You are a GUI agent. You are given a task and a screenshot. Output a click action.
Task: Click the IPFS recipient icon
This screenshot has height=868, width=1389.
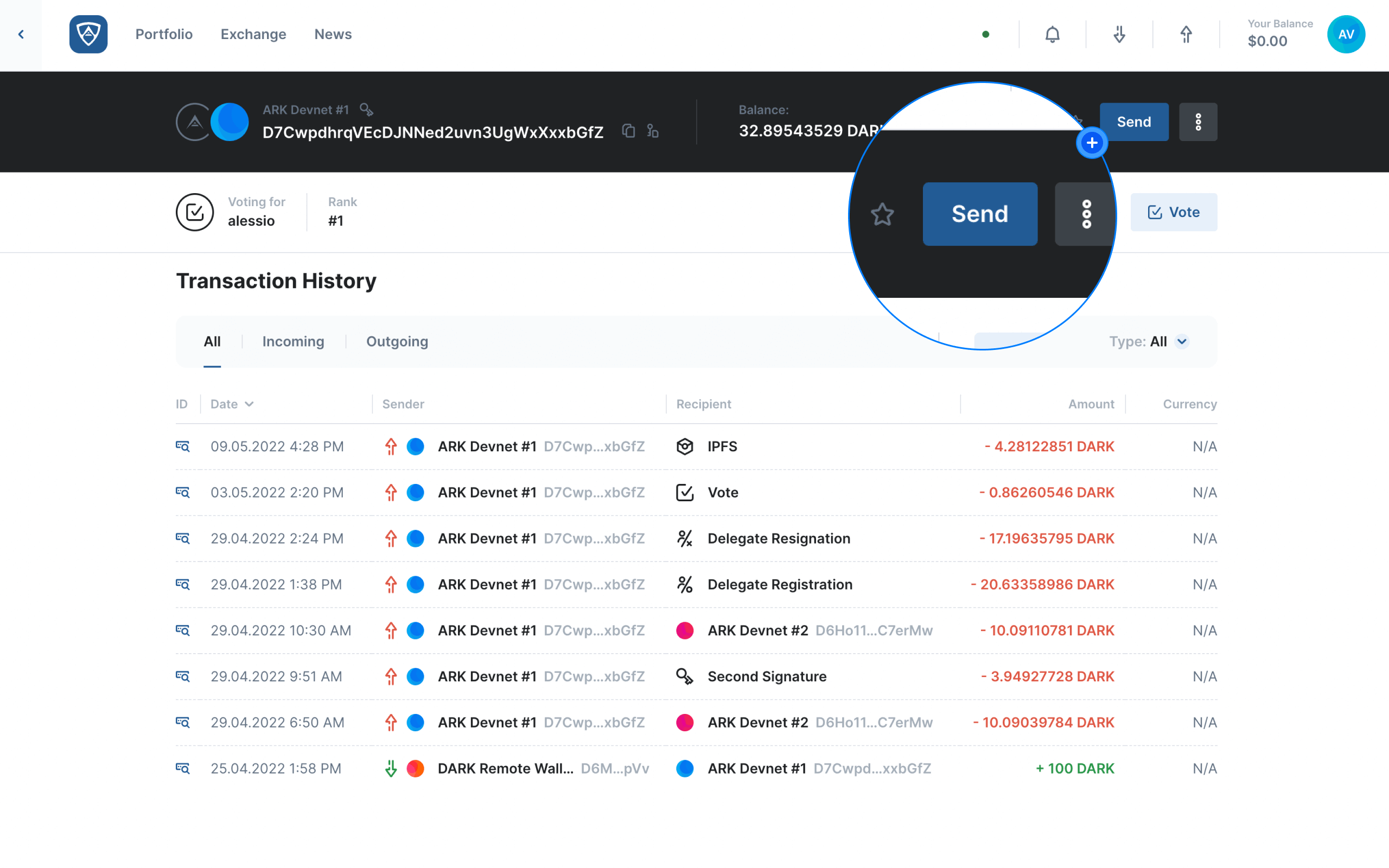pyautogui.click(x=685, y=446)
